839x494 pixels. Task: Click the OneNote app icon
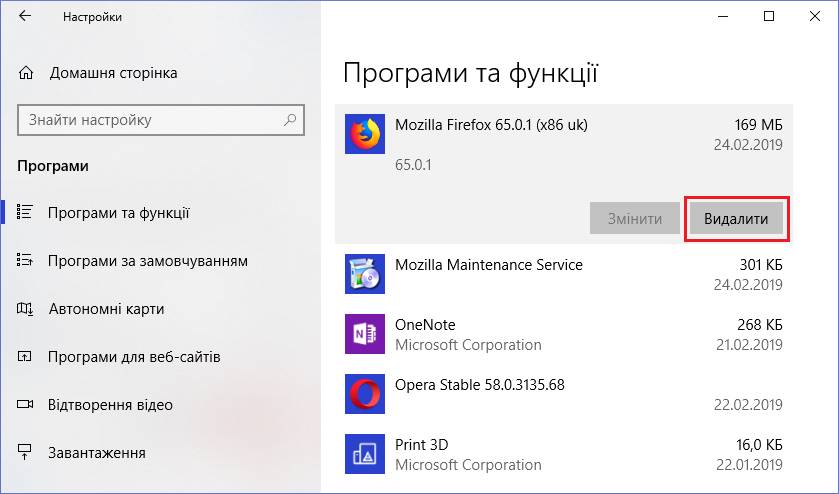pyautogui.click(x=364, y=334)
